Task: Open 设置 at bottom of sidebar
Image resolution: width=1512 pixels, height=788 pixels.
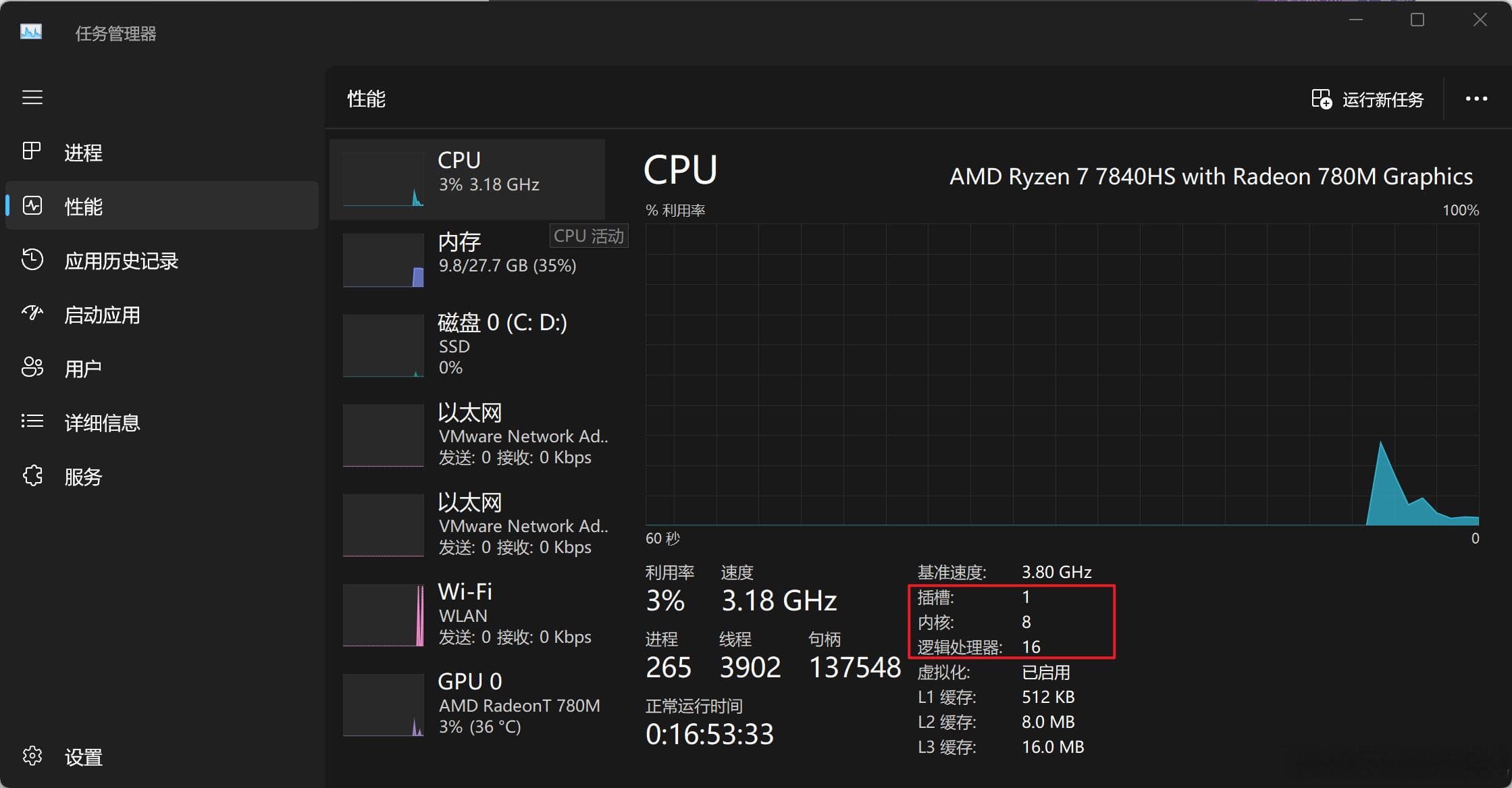Action: pos(162,757)
